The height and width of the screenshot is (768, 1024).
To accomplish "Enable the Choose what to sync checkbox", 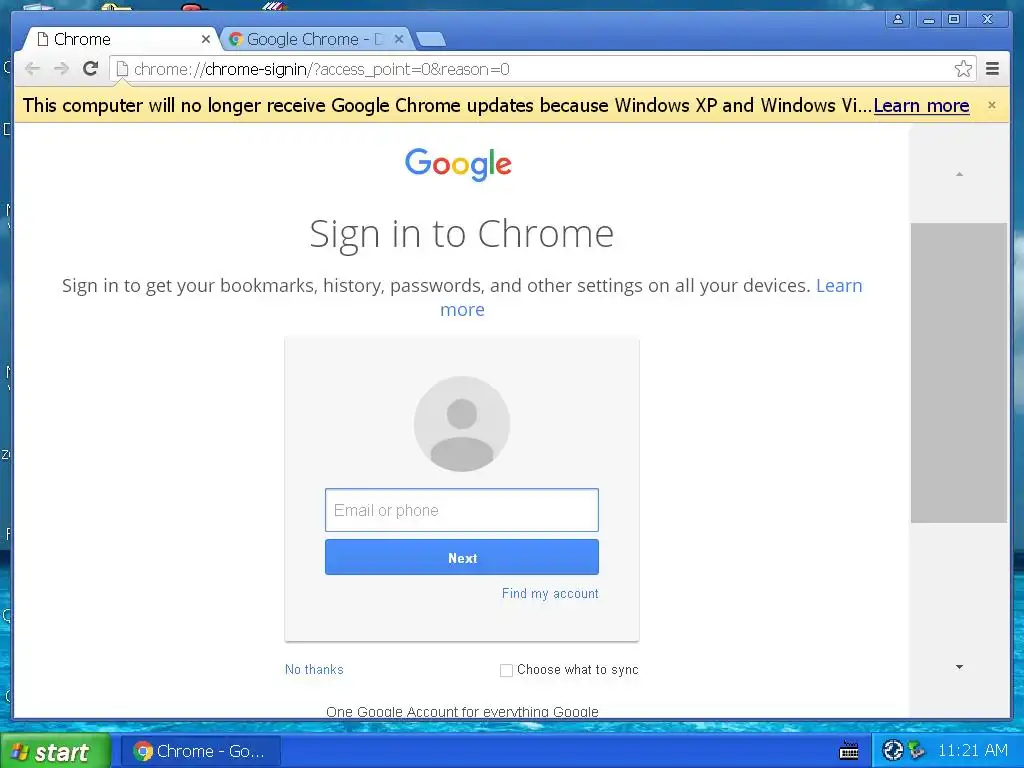I will coord(506,670).
